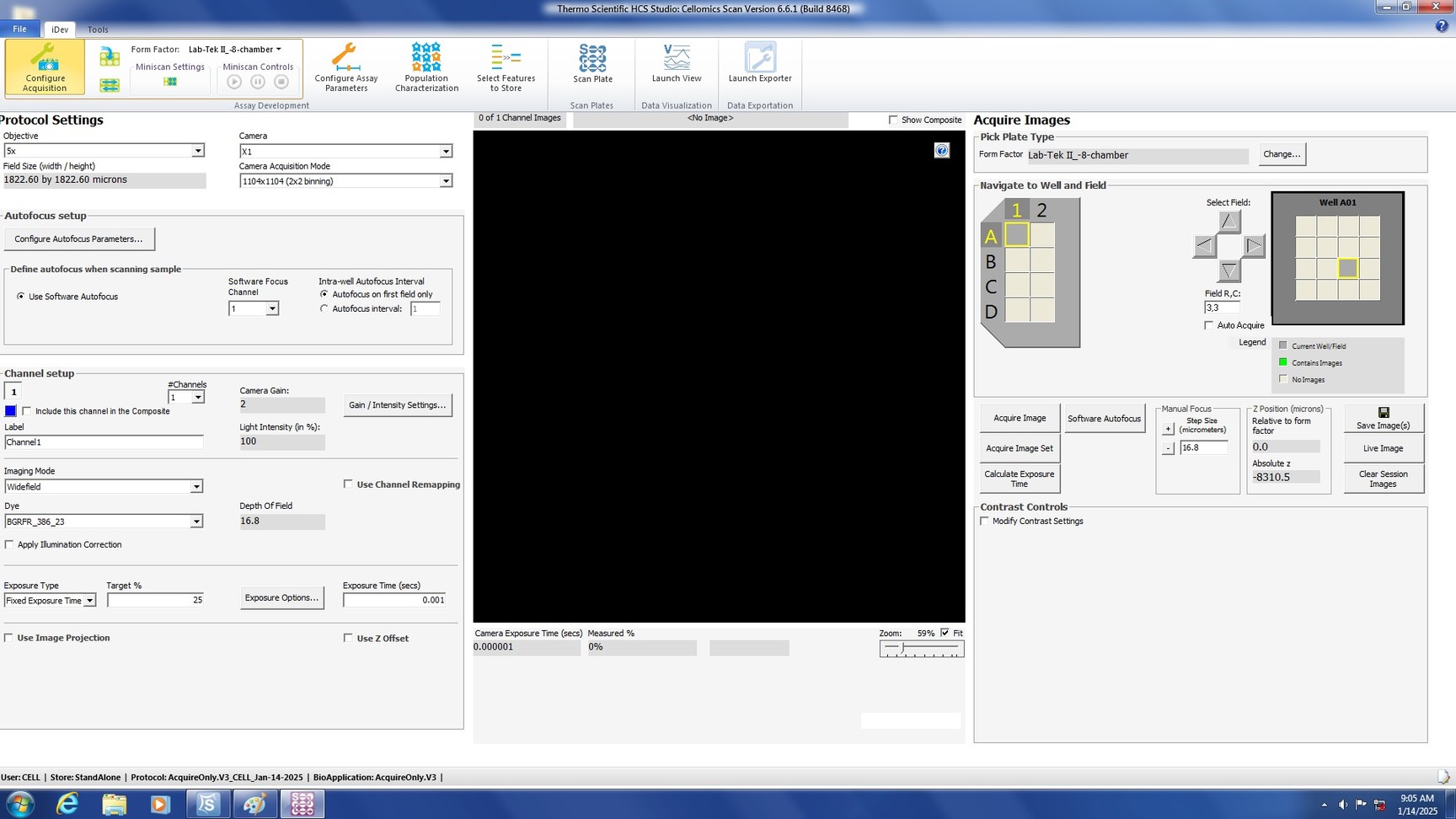The width and height of the screenshot is (1456, 819).
Task: Open Internet Explorer from taskbar
Action: tap(67, 804)
